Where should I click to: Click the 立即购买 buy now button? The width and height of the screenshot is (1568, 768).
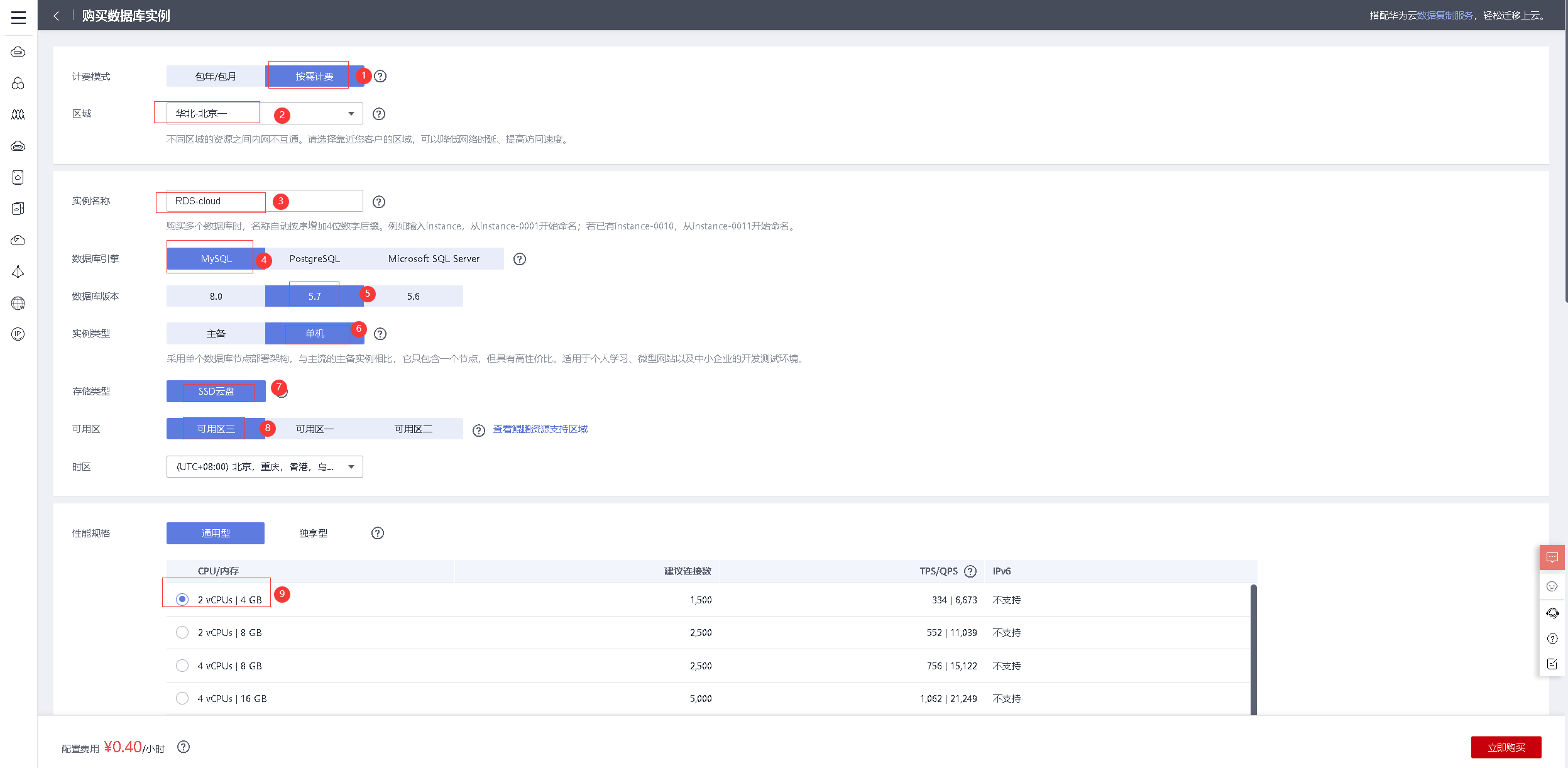click(x=1506, y=747)
